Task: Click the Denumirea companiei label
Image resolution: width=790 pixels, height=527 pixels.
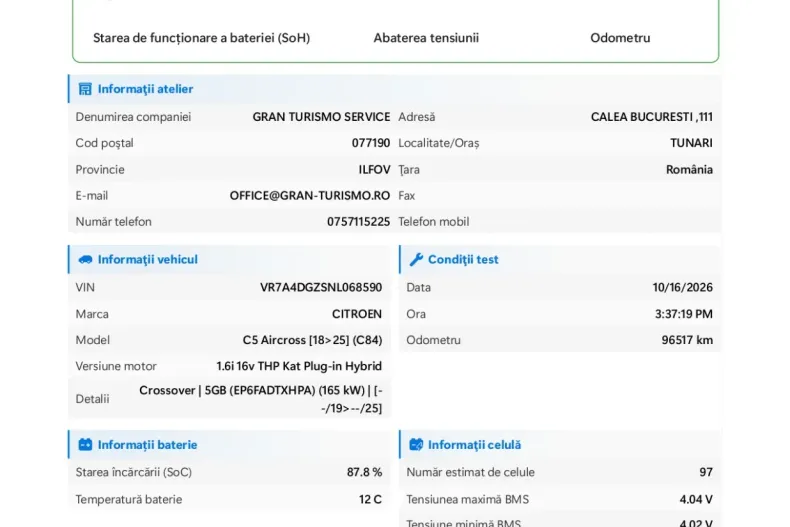Action: click(x=133, y=117)
